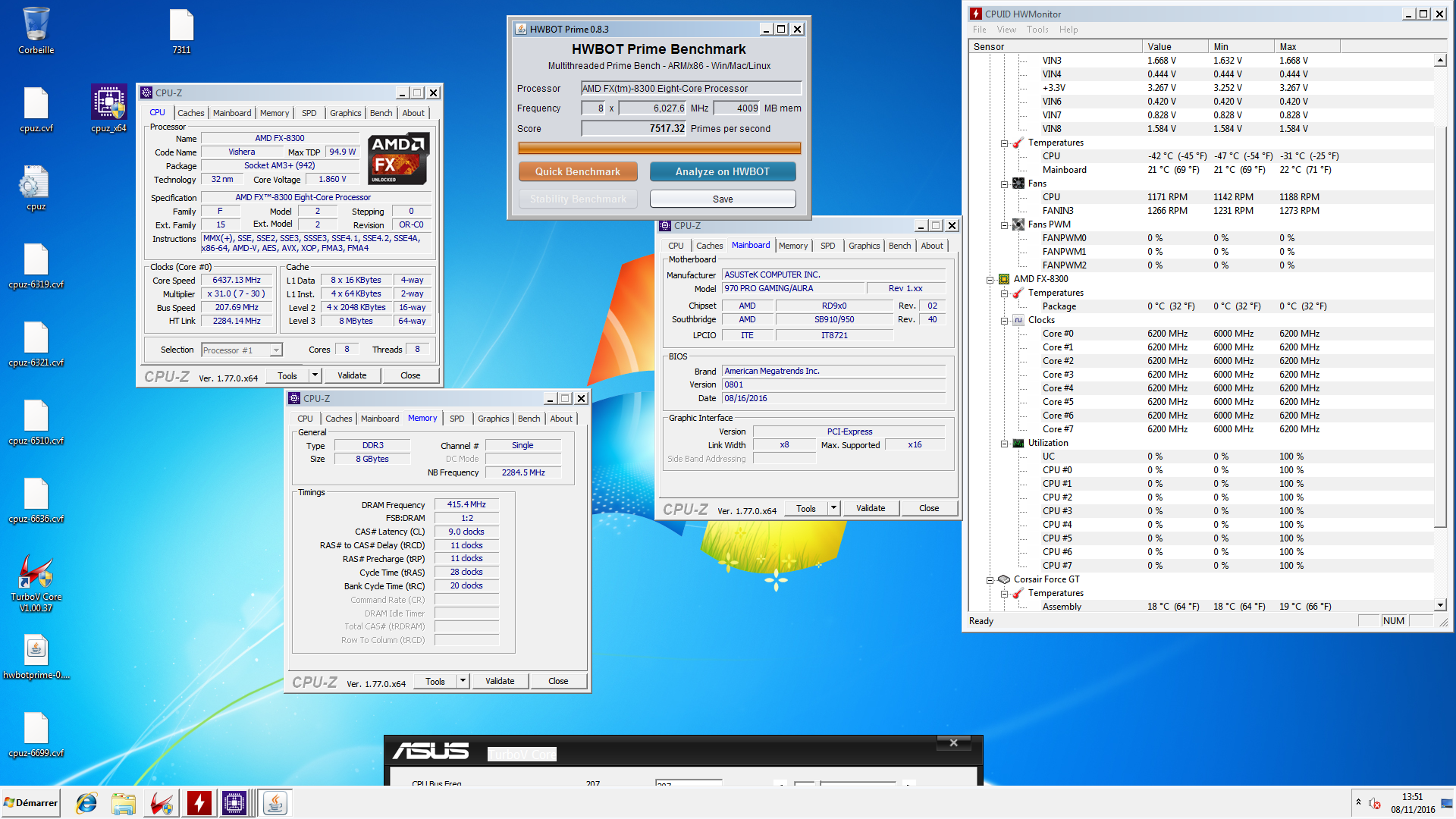Select the Core #0 clock row in HWMonitor
The height and width of the screenshot is (819, 1456).
click(x=1201, y=334)
